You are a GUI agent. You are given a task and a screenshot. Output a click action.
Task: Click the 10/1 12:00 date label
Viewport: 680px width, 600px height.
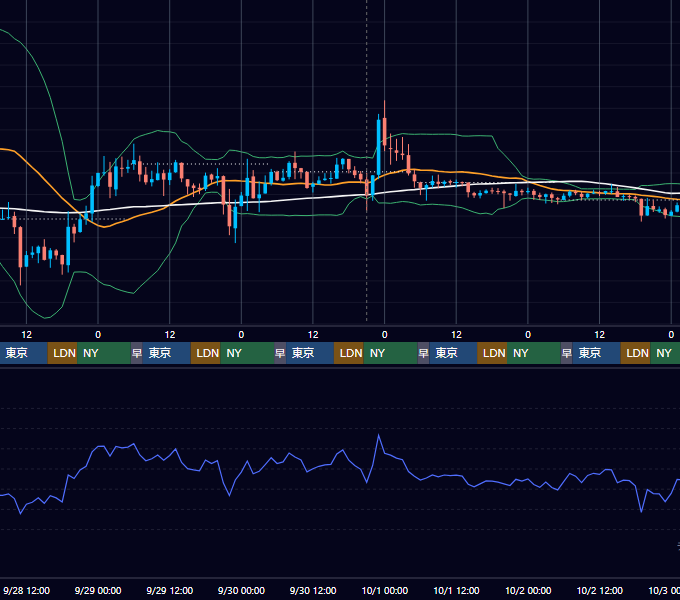coord(456,590)
